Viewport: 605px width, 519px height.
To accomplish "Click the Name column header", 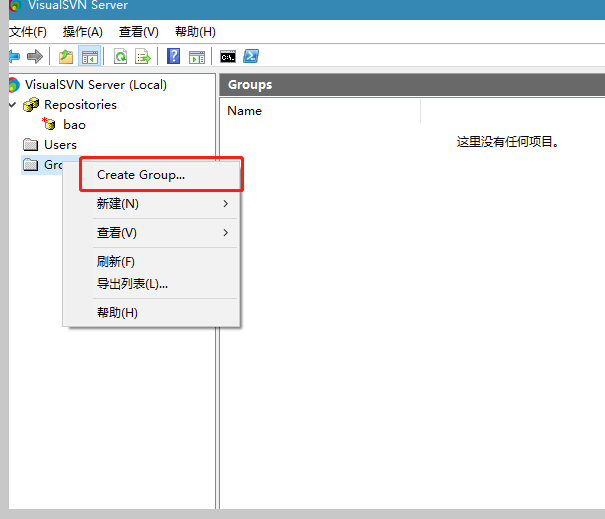I will tap(320, 111).
